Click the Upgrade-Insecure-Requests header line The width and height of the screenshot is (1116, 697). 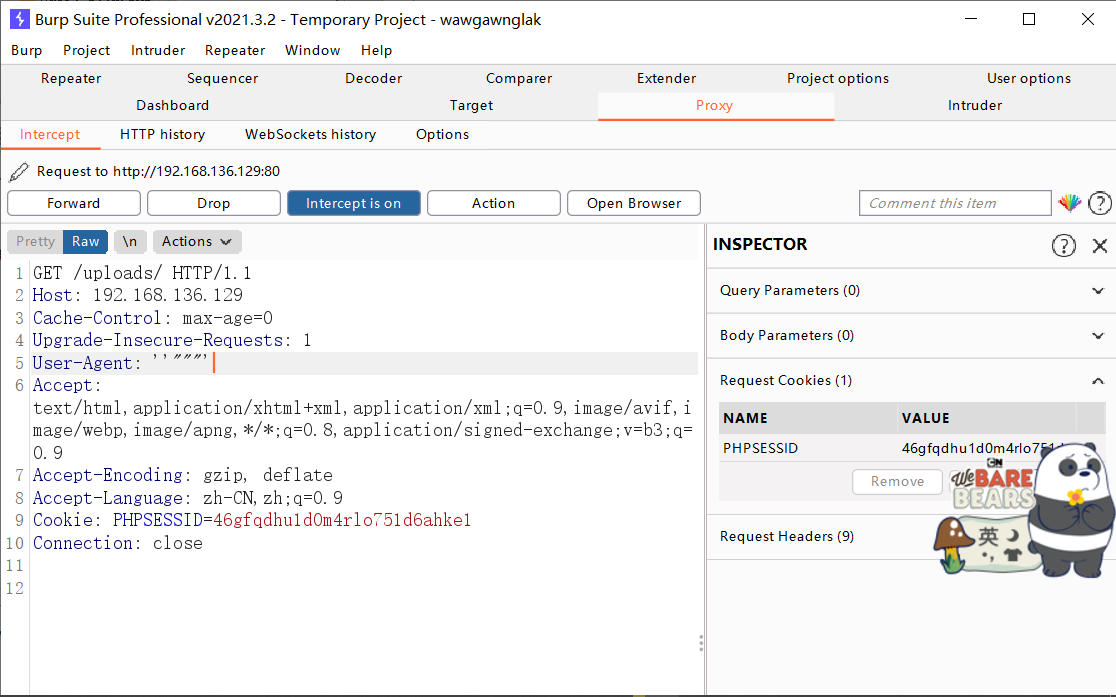pos(172,340)
